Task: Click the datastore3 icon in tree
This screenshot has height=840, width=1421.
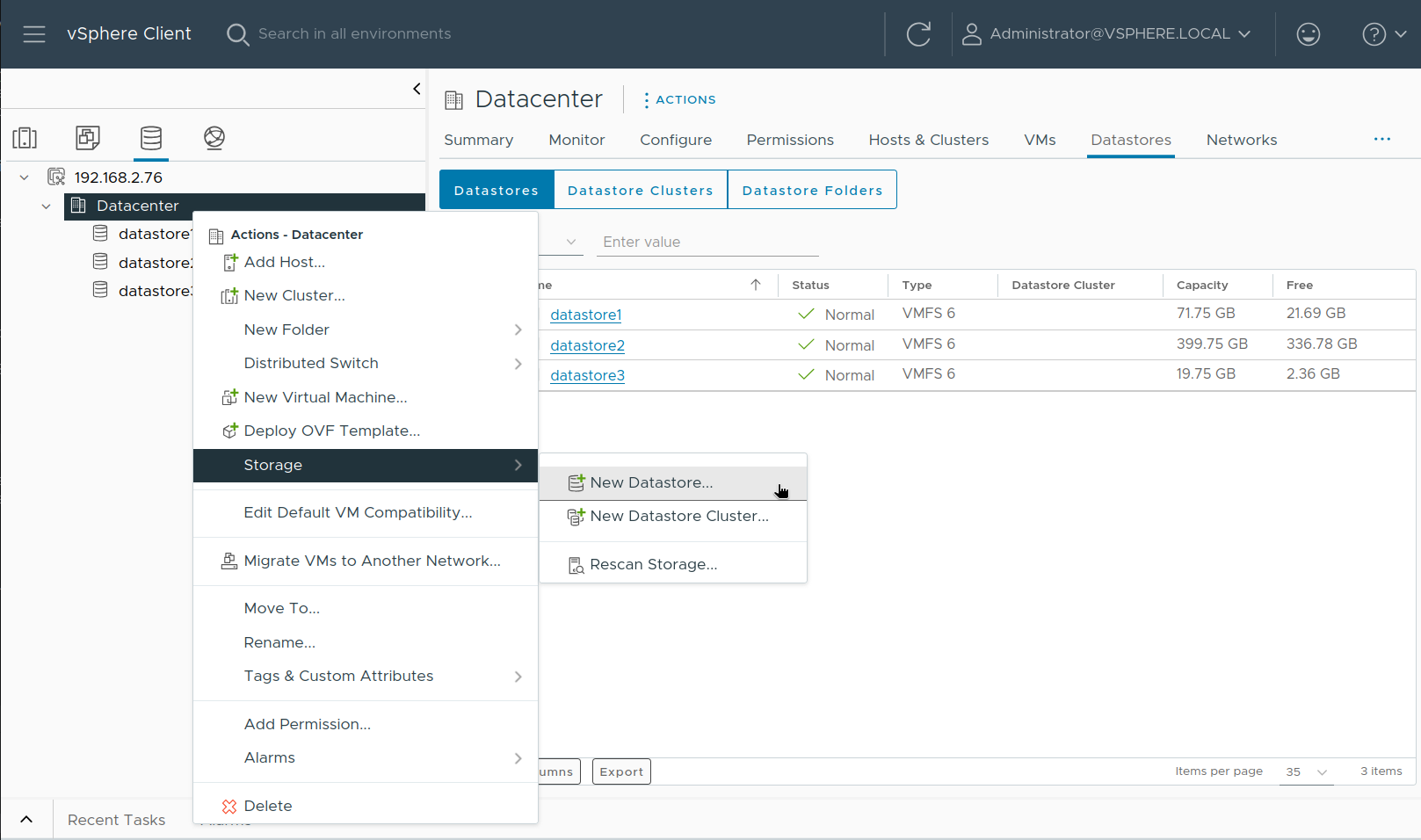Action: (101, 290)
